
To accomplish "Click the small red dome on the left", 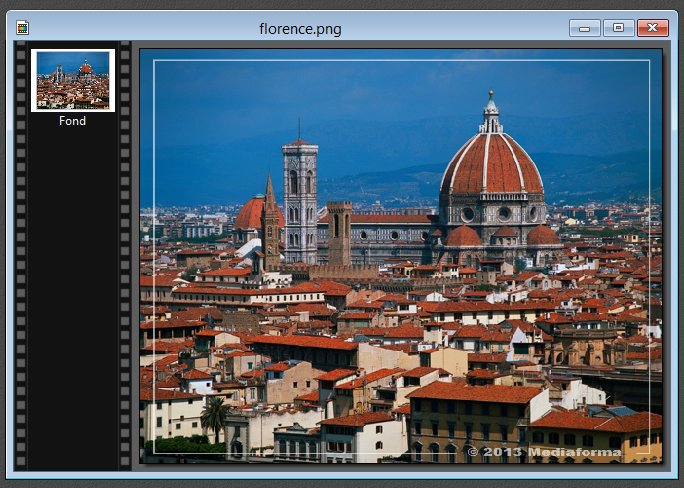I will 250,213.
